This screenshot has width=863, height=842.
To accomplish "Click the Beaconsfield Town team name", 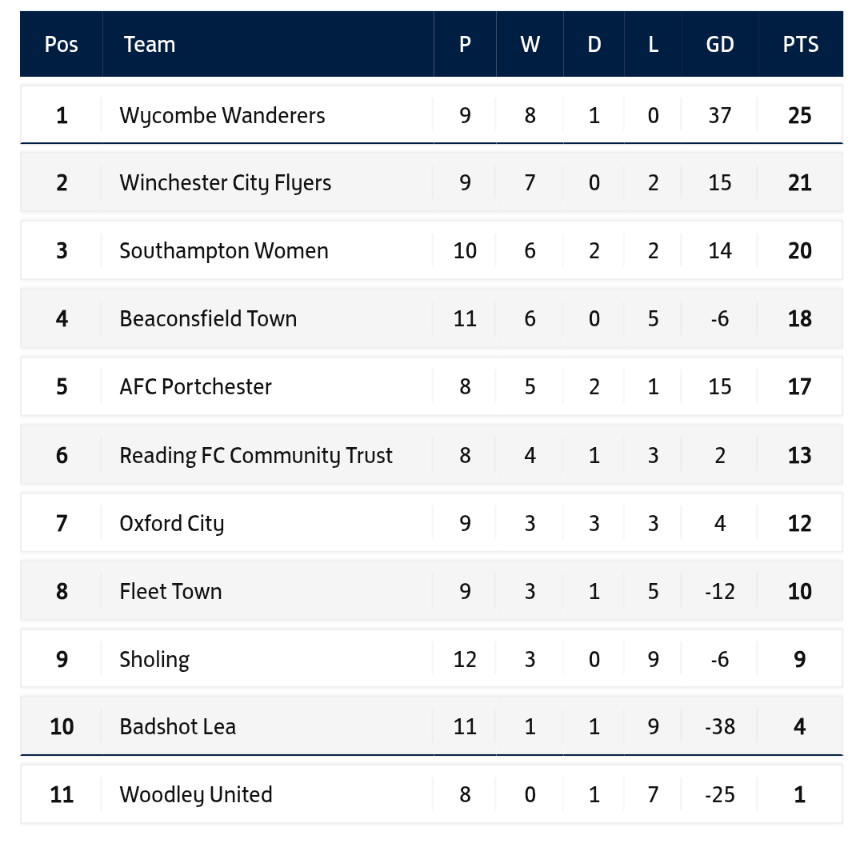I will (x=208, y=319).
